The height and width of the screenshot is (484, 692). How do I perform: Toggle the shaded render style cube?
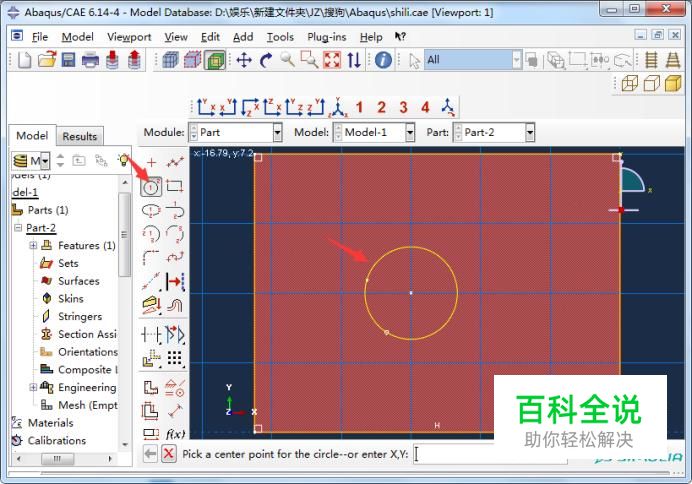click(673, 83)
